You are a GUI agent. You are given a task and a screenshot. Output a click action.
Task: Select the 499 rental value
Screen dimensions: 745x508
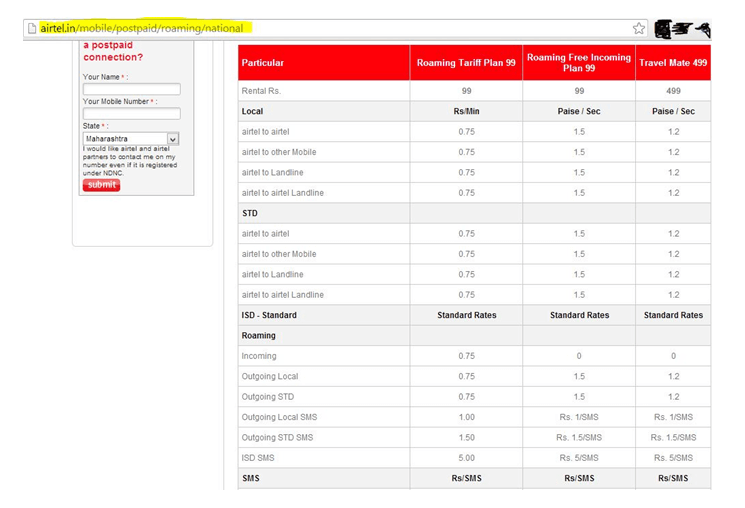673,91
